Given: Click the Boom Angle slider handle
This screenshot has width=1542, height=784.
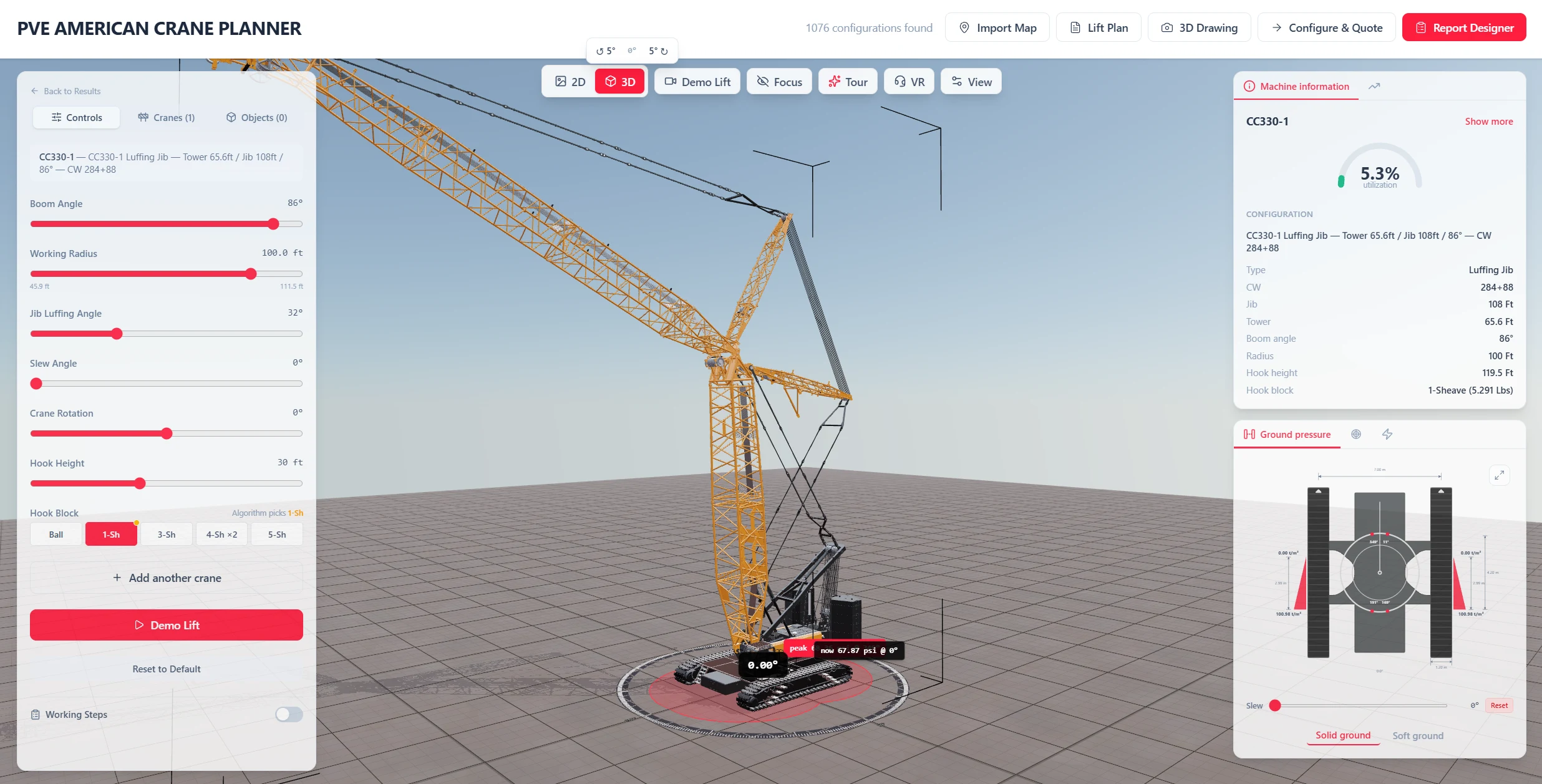Looking at the screenshot, I should tap(273, 224).
